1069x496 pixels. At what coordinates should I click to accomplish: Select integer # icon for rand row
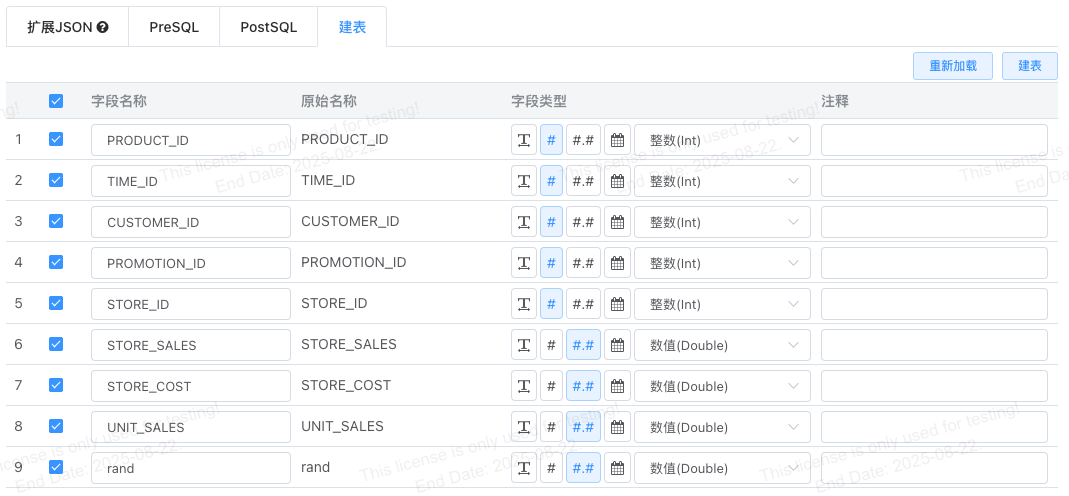tap(551, 468)
